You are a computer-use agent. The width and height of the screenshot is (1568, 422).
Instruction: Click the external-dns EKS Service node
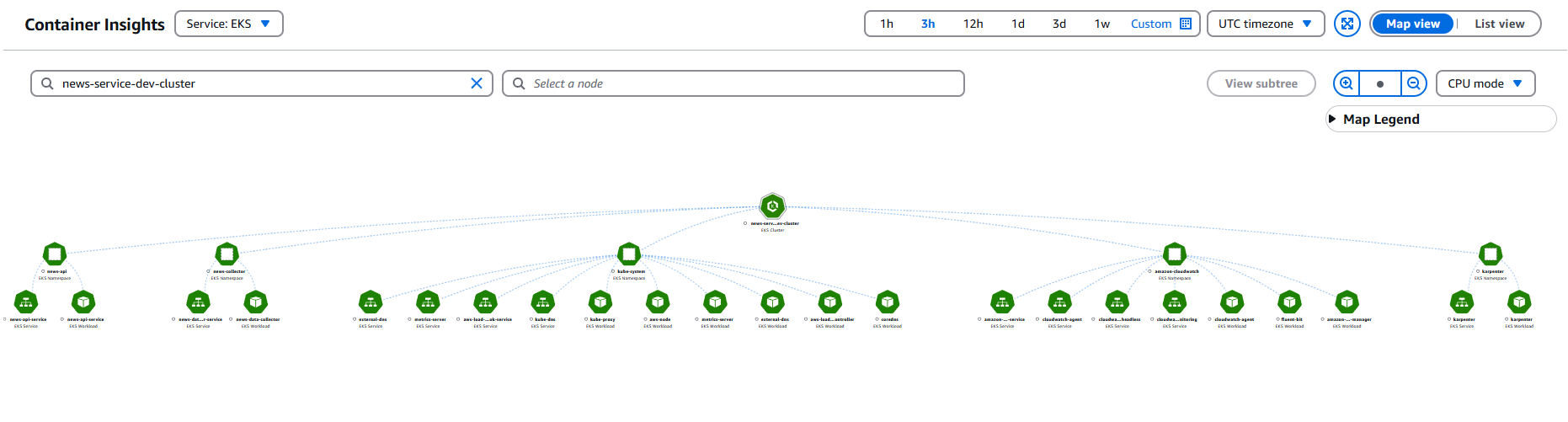(371, 302)
